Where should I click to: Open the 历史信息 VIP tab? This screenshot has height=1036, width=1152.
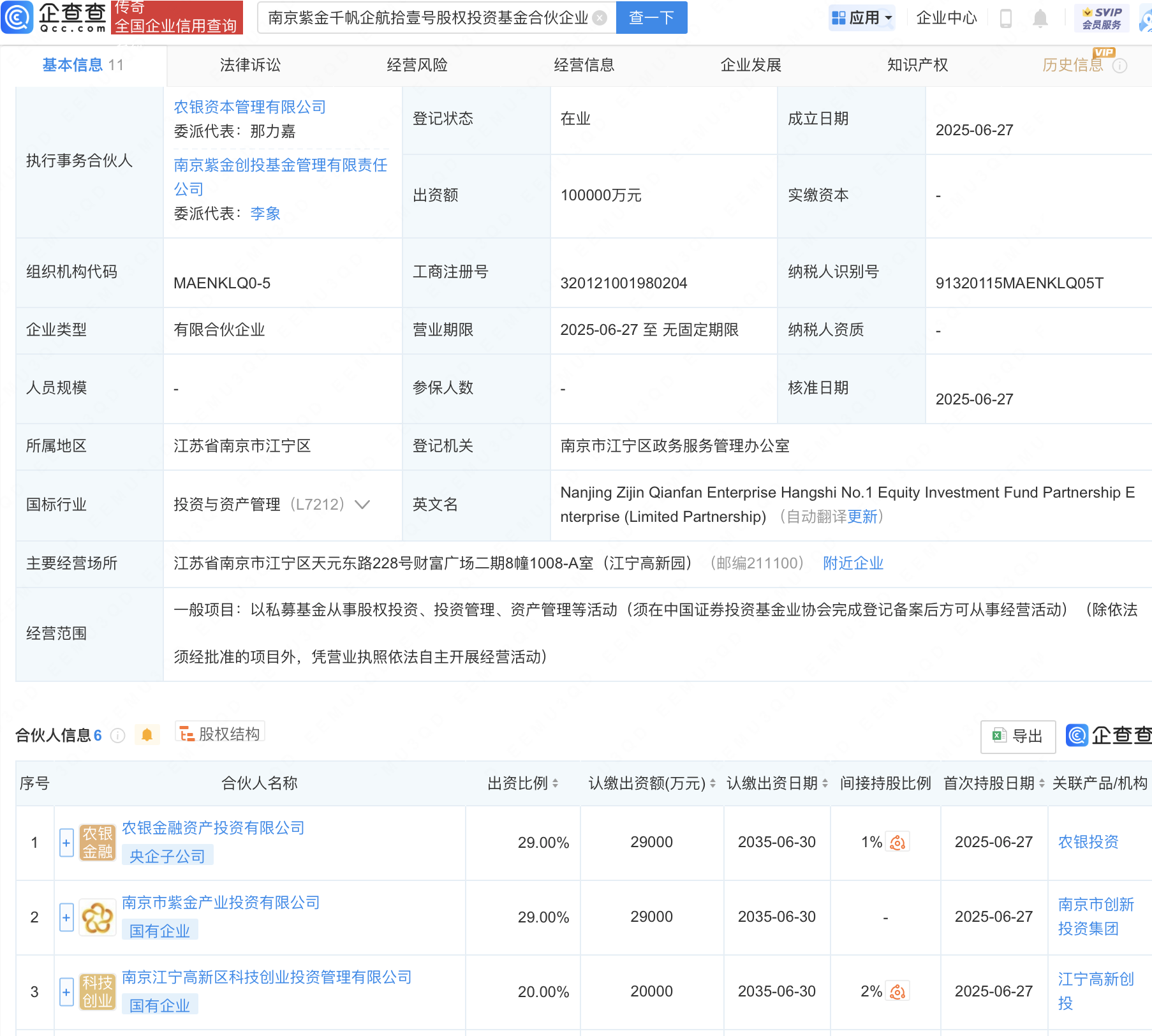(1073, 65)
